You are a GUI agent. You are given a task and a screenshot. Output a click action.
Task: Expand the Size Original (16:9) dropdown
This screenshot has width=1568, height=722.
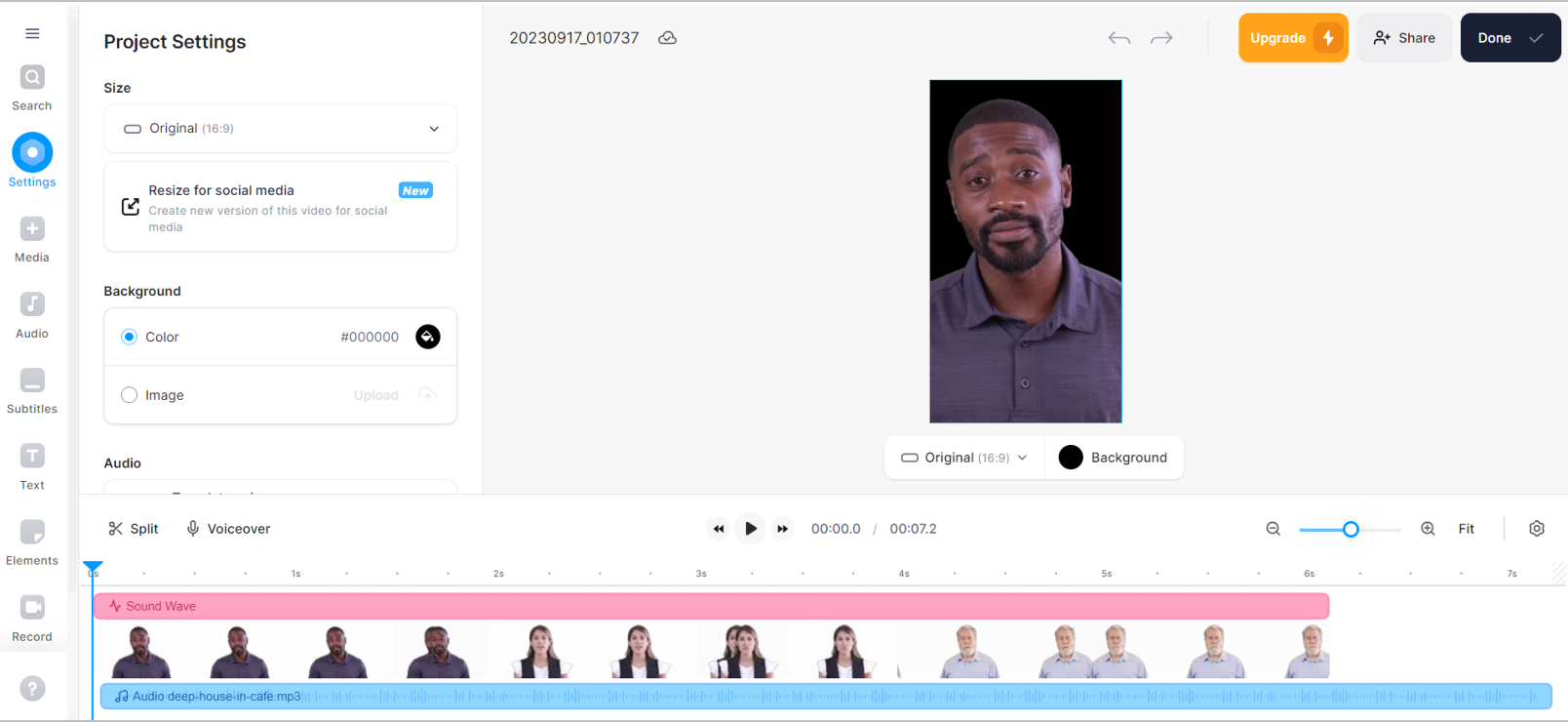click(x=281, y=129)
